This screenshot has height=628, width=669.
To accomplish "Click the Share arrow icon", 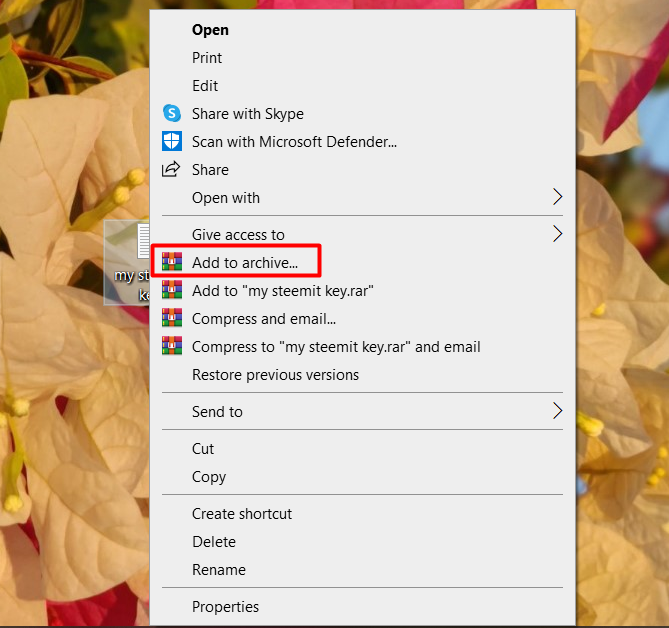I will point(171,169).
